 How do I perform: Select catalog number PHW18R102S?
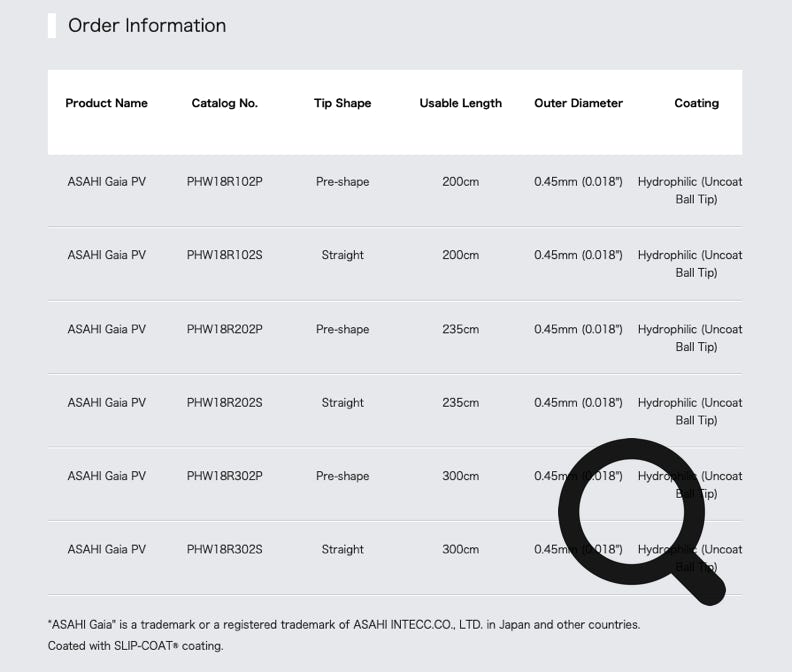[x=225, y=255]
